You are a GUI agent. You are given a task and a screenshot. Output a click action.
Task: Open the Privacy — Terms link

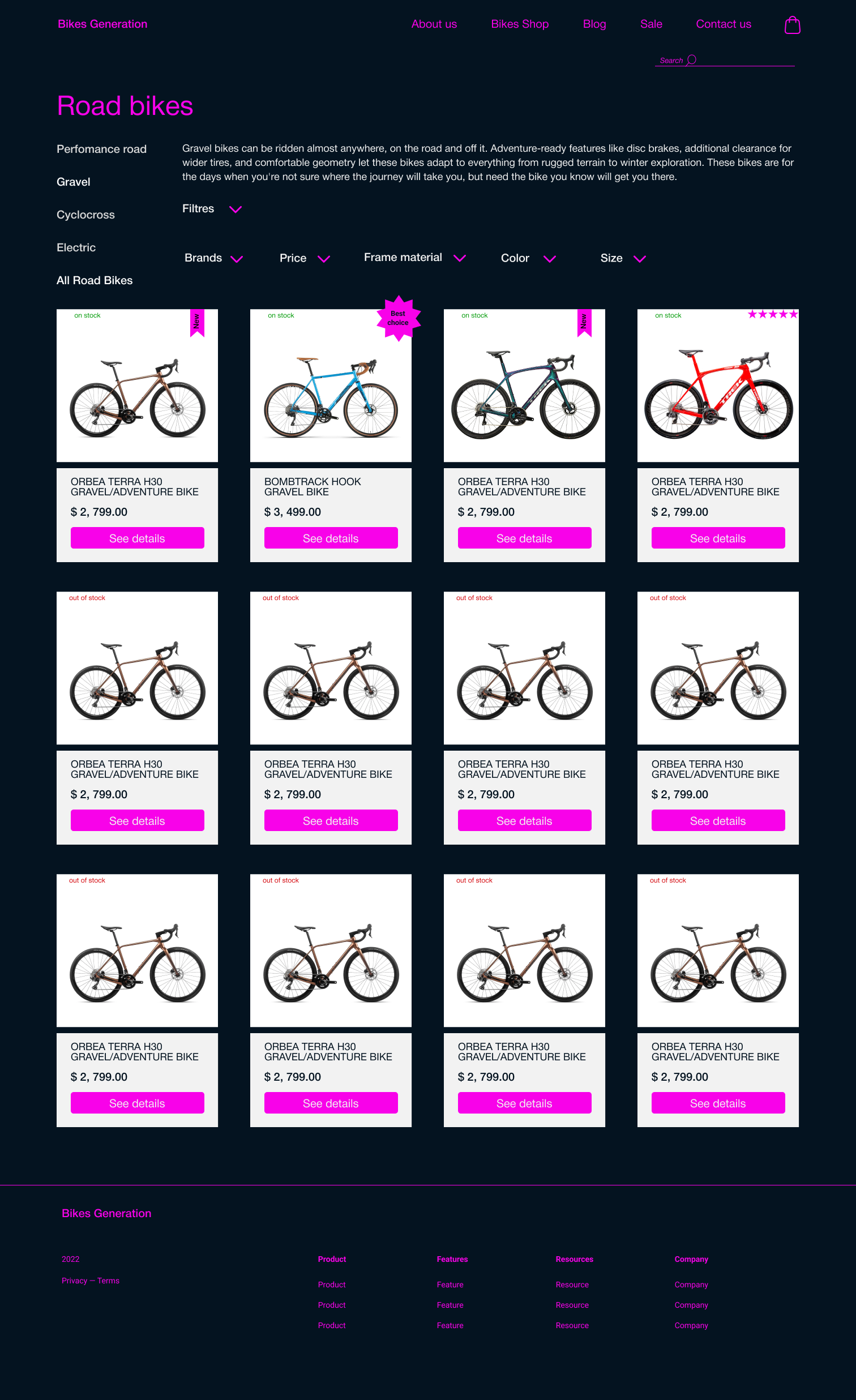[90, 1281]
